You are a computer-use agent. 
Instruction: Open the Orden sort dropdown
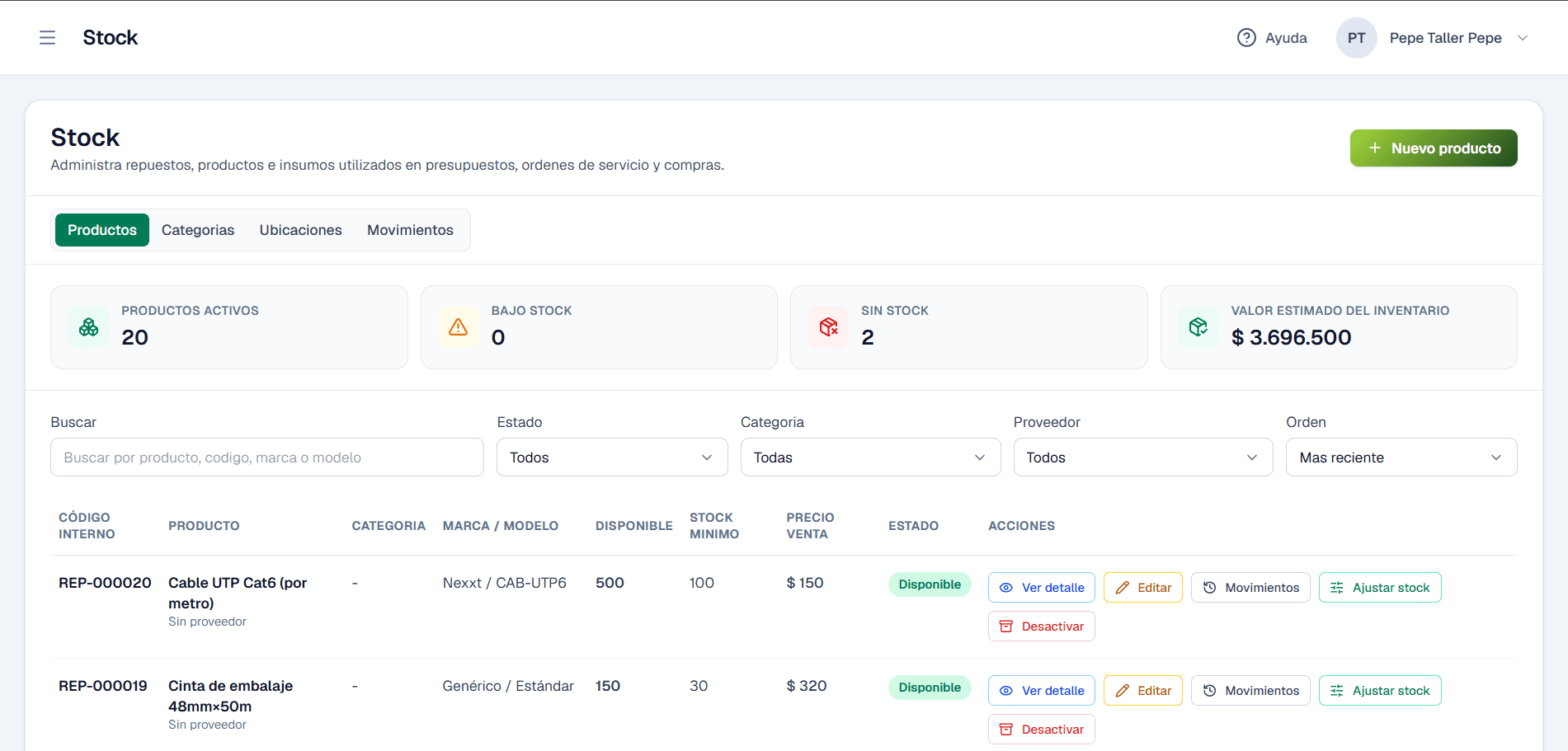pos(1401,458)
